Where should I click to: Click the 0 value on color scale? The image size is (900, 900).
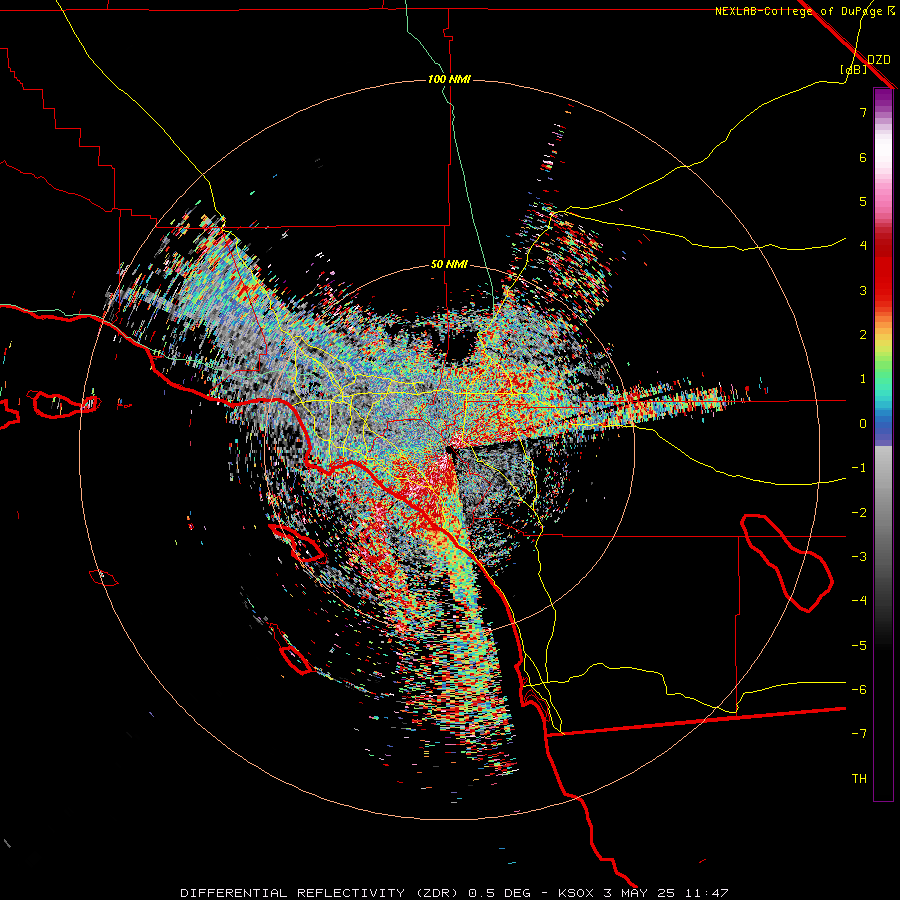(863, 424)
